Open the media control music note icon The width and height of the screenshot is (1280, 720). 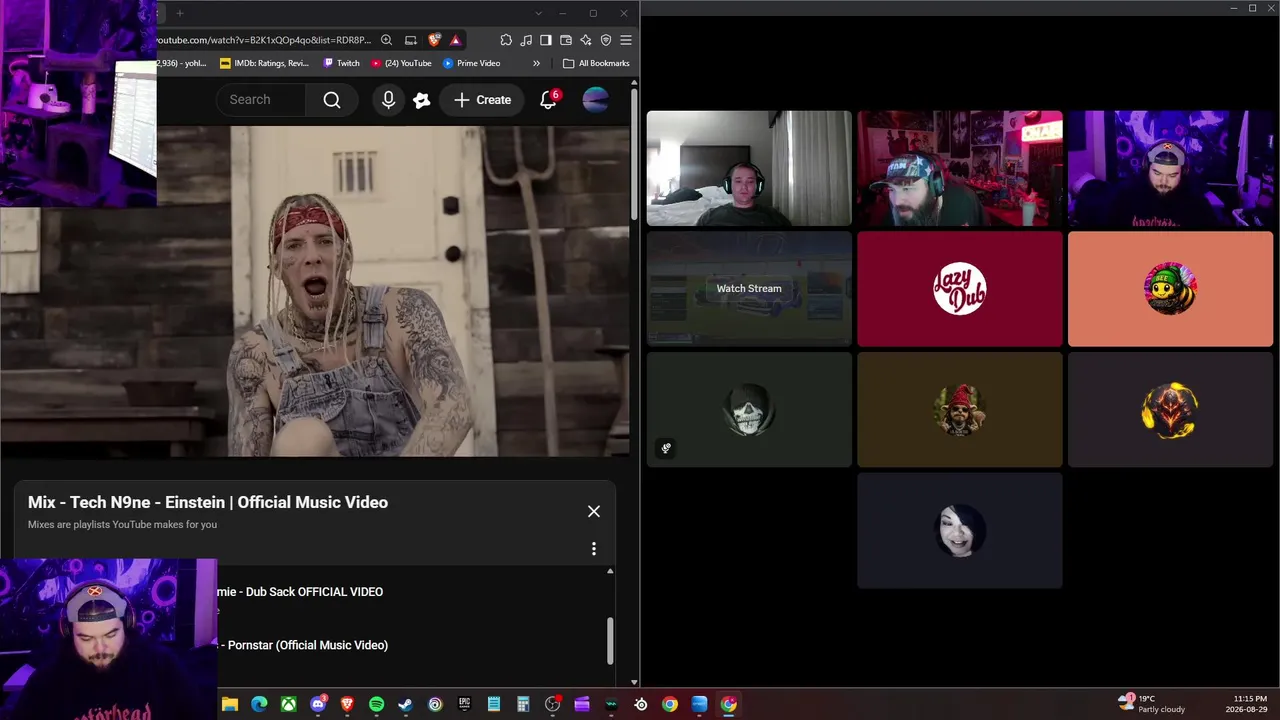tap(526, 40)
